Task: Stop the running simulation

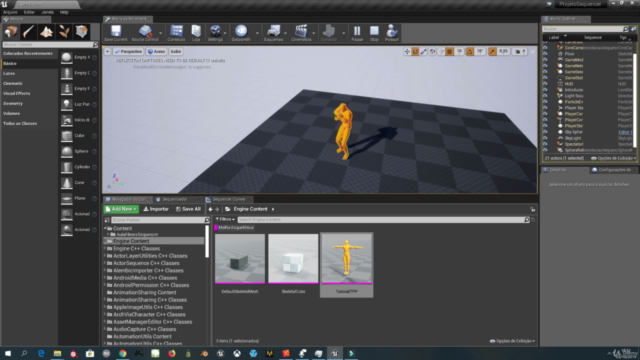Action: [374, 33]
